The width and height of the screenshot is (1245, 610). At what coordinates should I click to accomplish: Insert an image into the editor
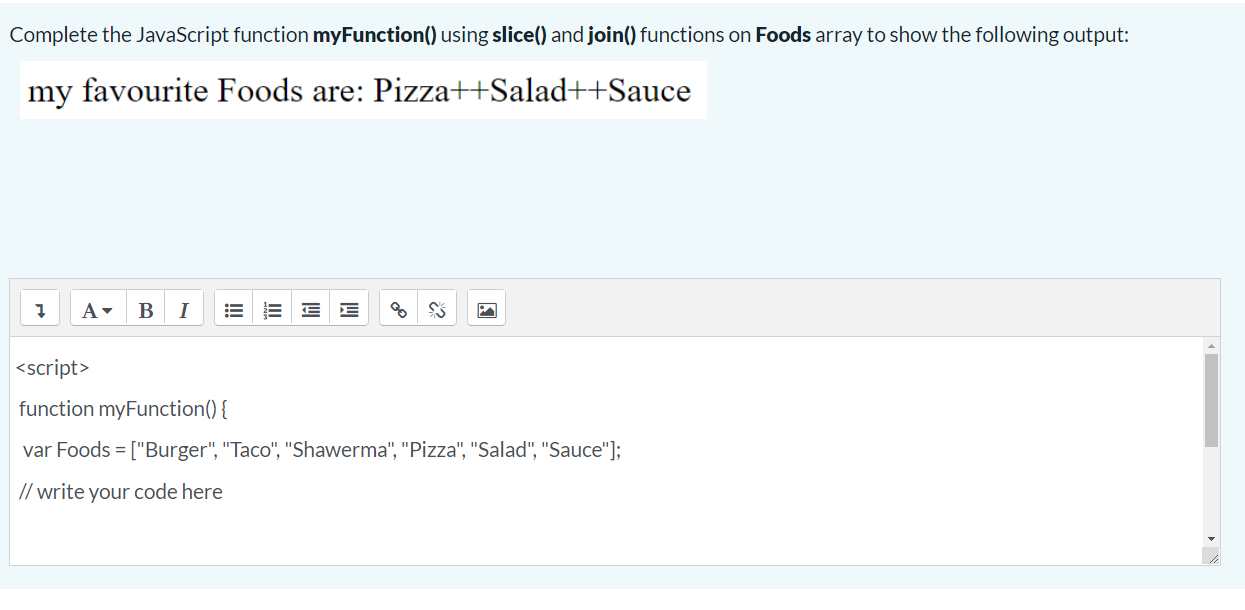487,309
